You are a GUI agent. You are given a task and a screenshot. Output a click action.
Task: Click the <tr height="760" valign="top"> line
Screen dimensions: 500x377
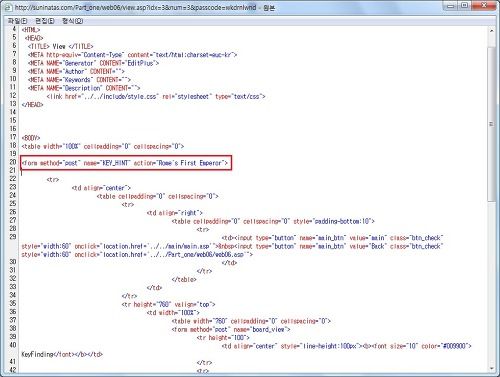click(x=168, y=304)
